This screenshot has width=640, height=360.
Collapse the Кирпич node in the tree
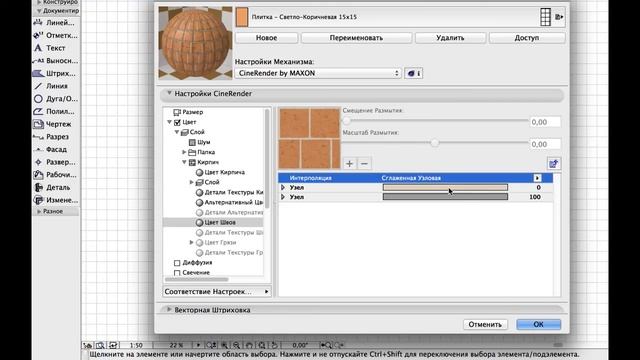(x=184, y=162)
